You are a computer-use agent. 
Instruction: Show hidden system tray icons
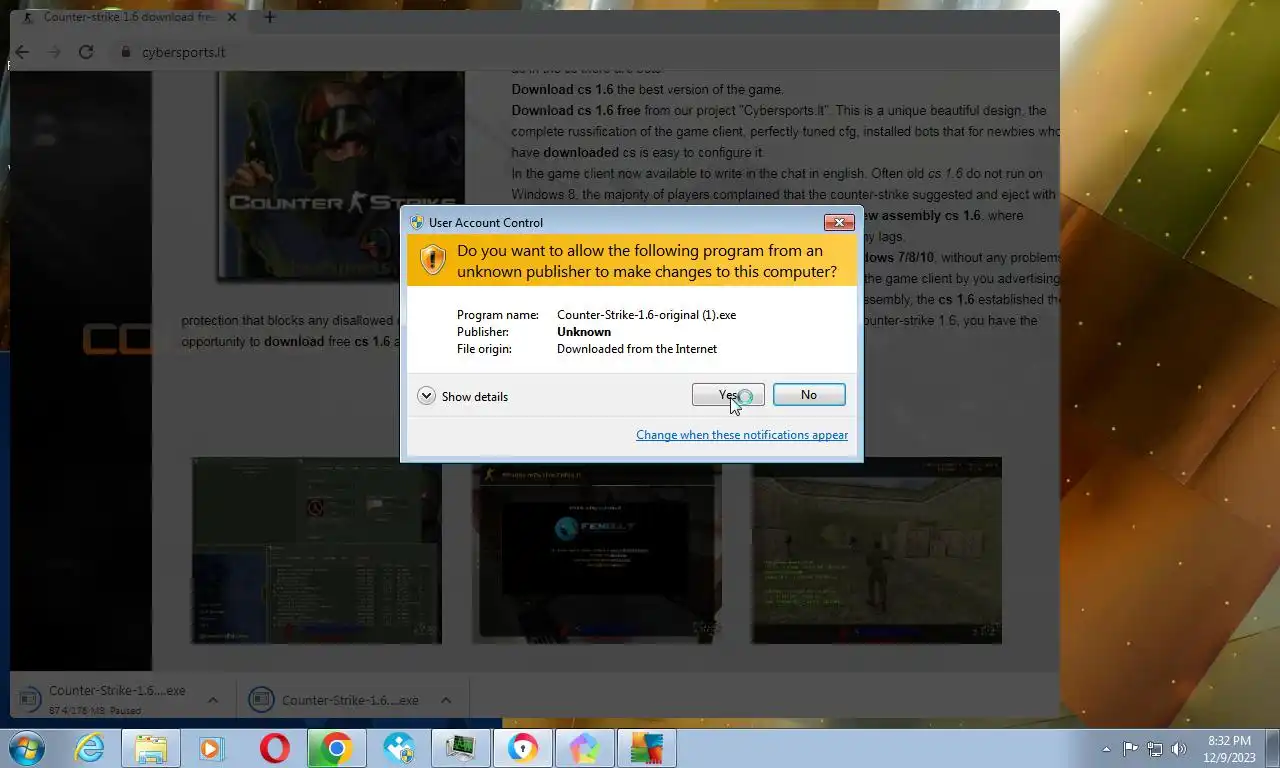point(1106,749)
